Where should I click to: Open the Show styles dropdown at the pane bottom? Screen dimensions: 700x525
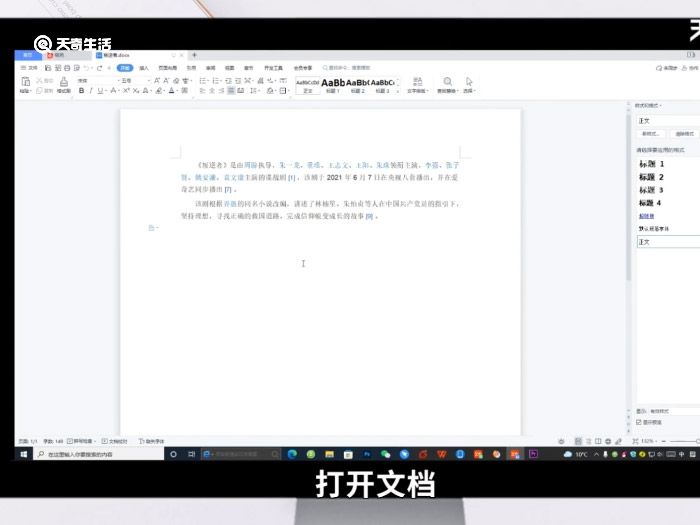(674, 411)
